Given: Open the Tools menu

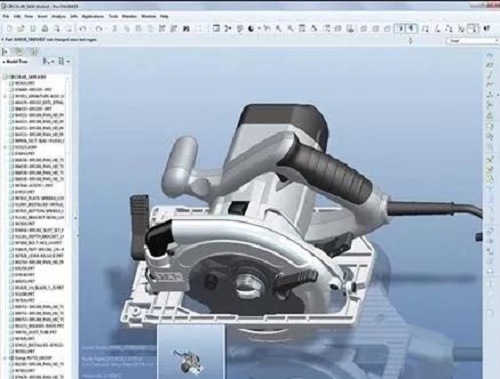Looking at the screenshot, I should pos(113,16).
